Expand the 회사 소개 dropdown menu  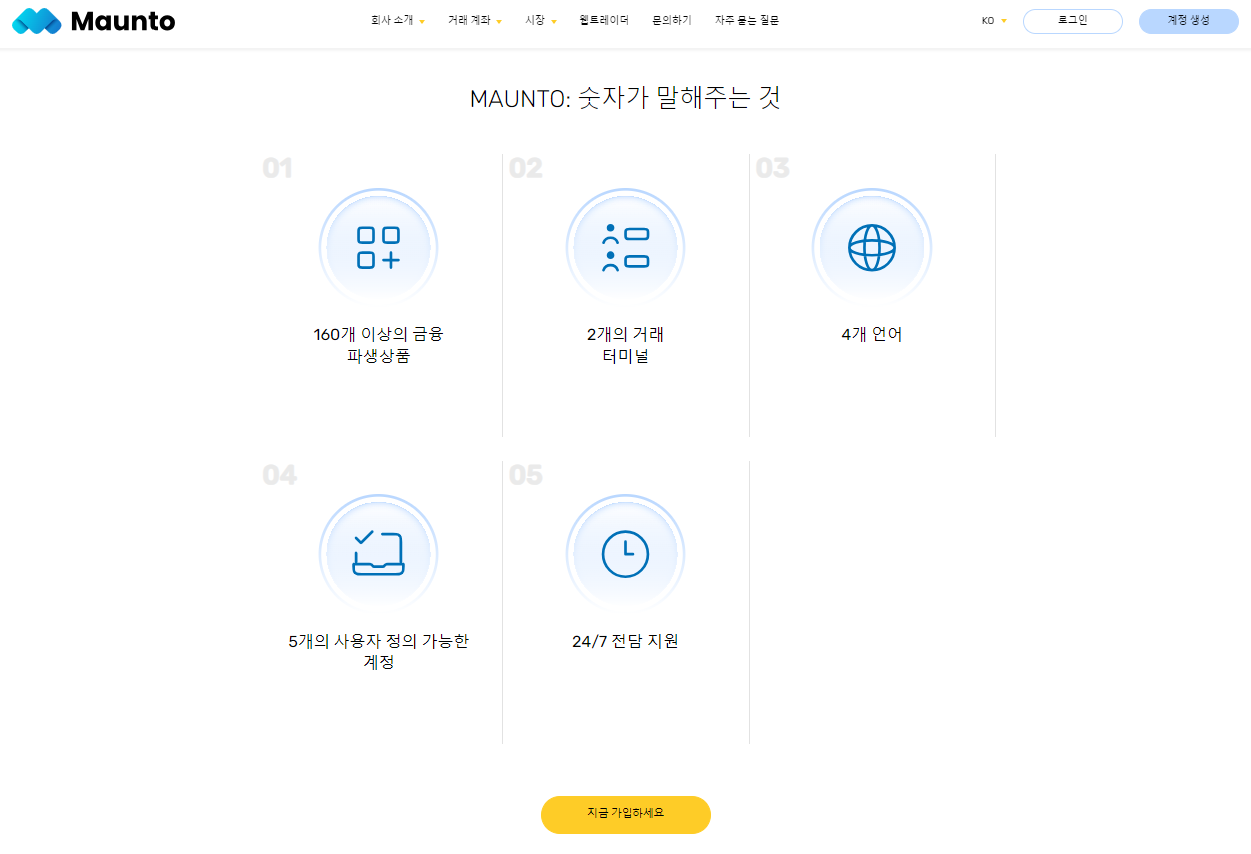pos(398,20)
